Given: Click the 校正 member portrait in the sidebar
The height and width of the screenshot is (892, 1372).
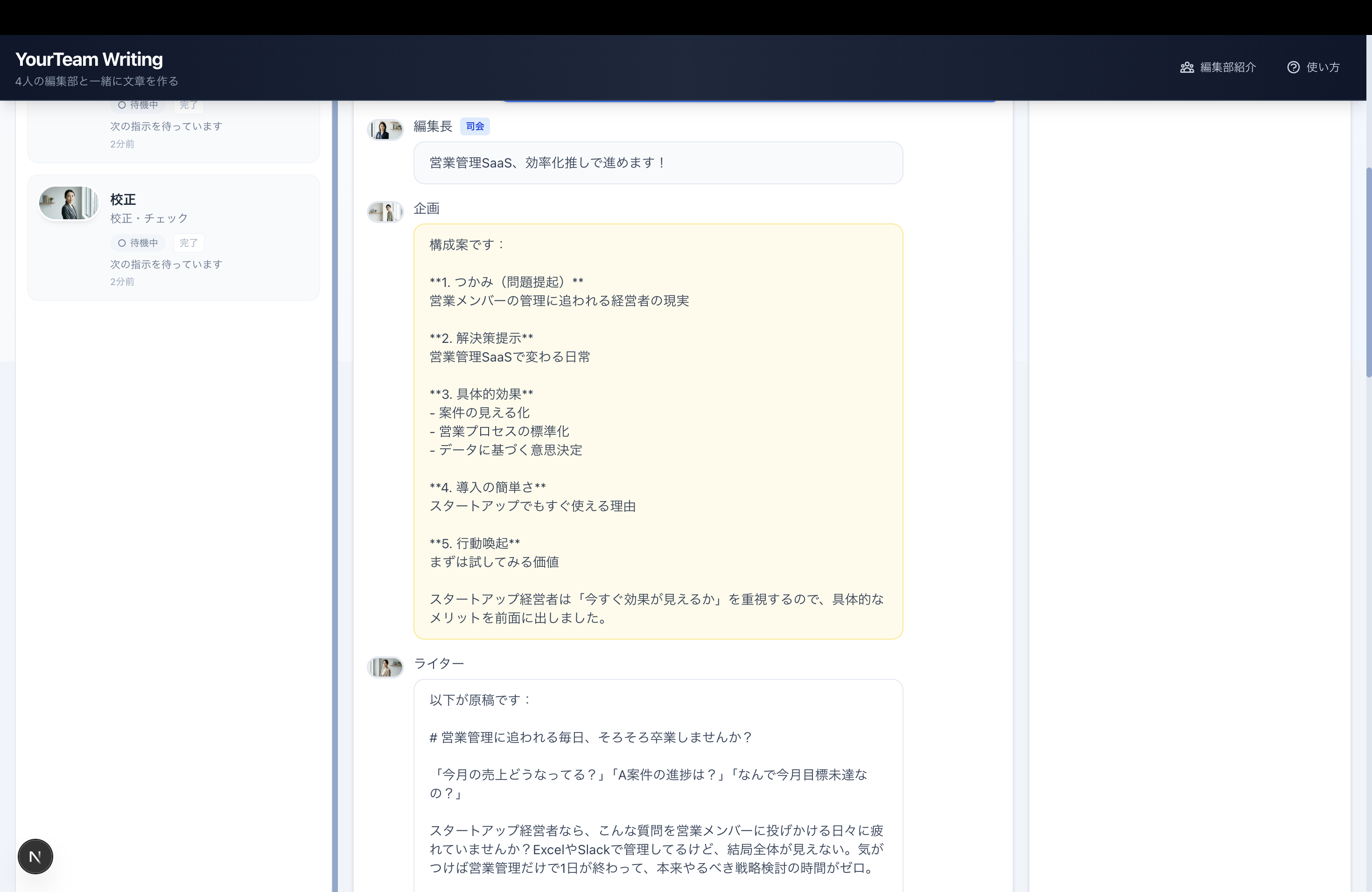Looking at the screenshot, I should click(x=69, y=203).
